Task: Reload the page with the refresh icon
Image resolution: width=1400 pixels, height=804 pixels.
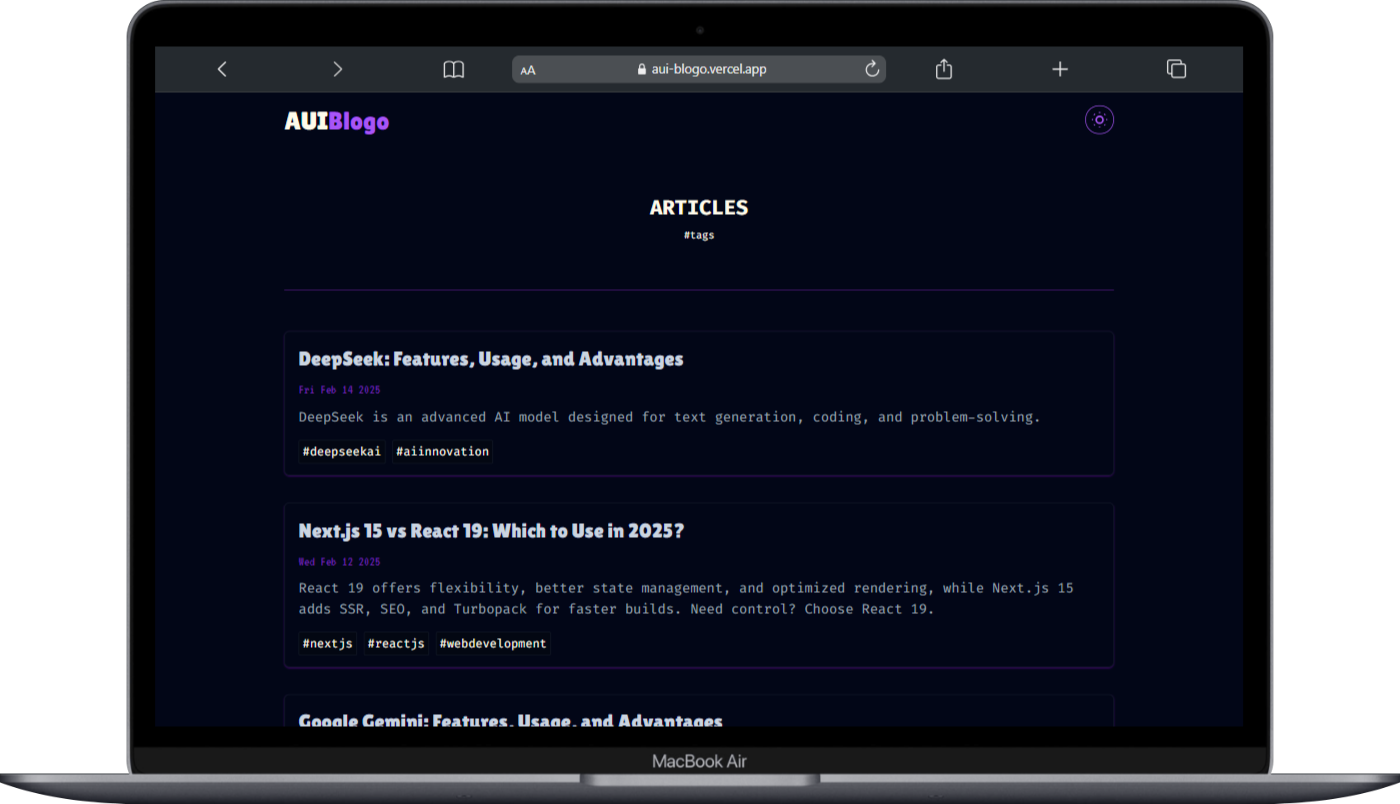Action: pos(871,69)
